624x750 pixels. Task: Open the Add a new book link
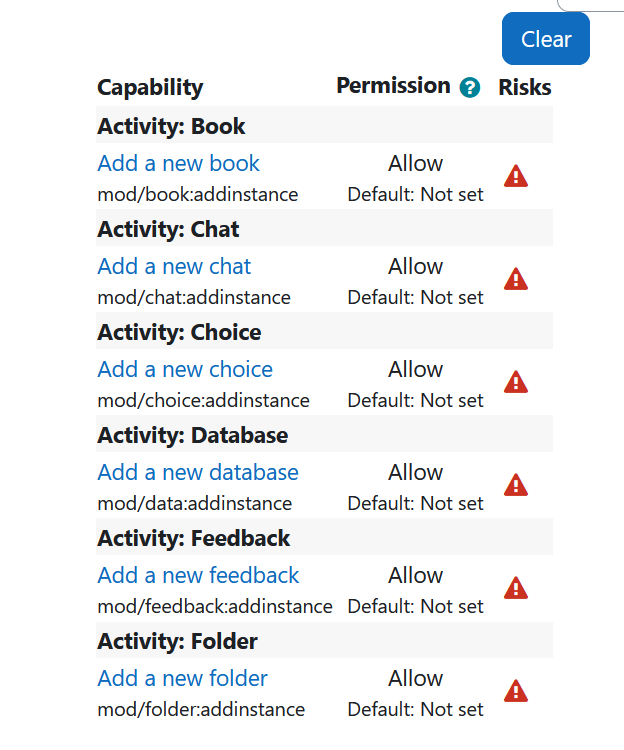(178, 164)
